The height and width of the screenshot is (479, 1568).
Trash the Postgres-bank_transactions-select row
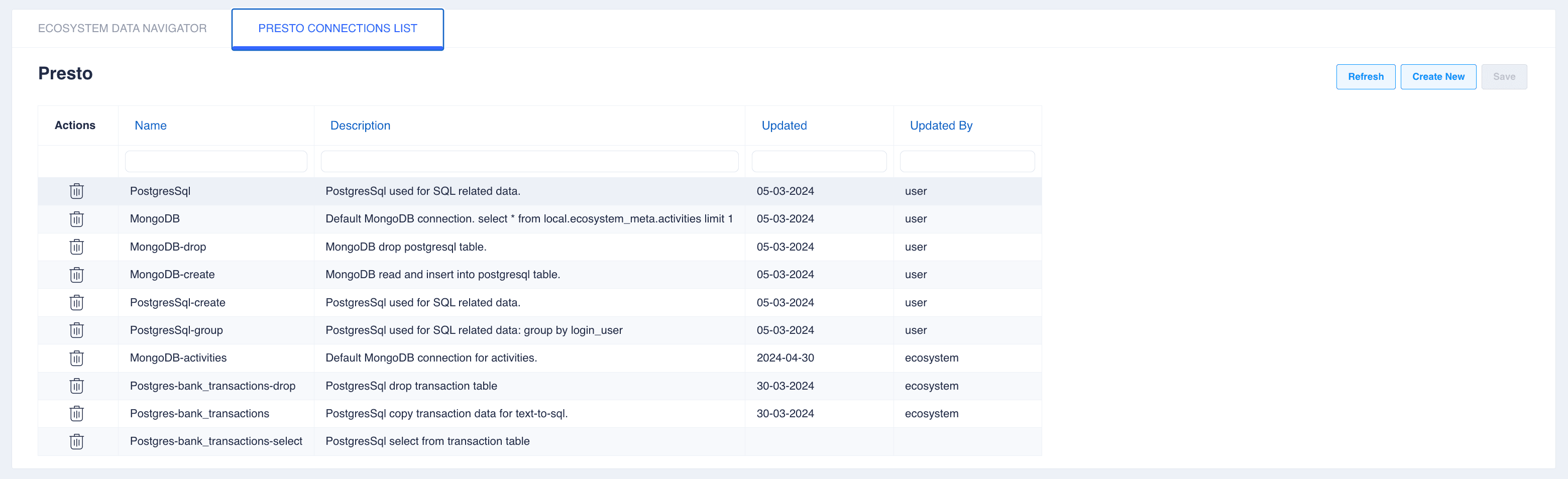(x=76, y=441)
